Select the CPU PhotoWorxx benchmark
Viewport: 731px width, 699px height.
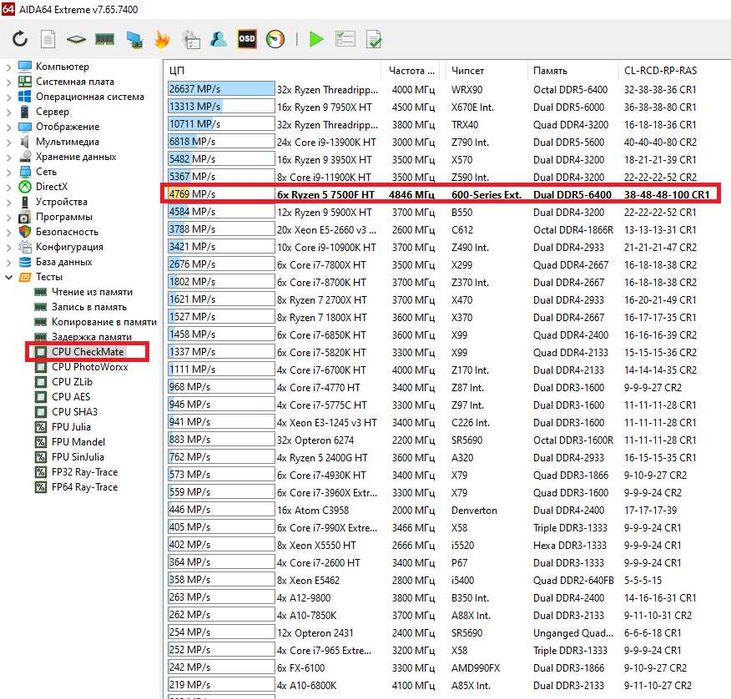[90, 367]
